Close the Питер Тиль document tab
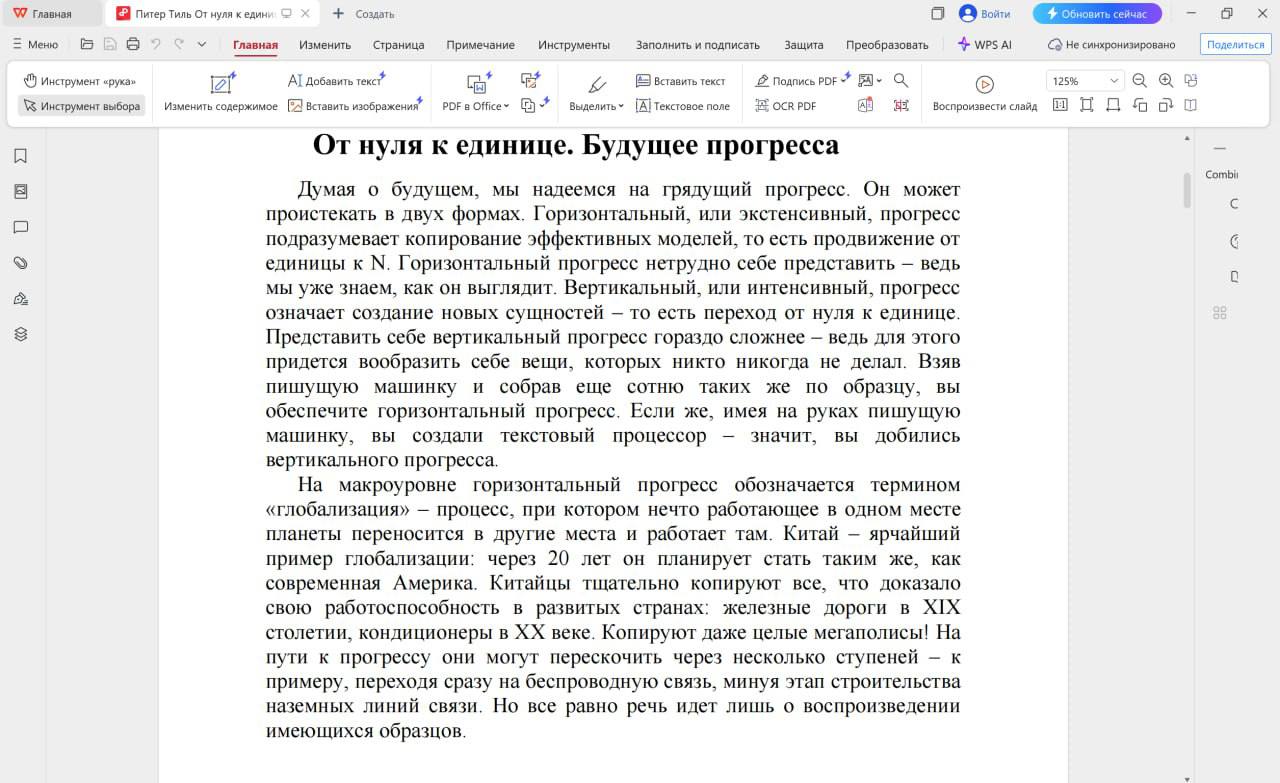The image size is (1280, 783). (x=306, y=14)
